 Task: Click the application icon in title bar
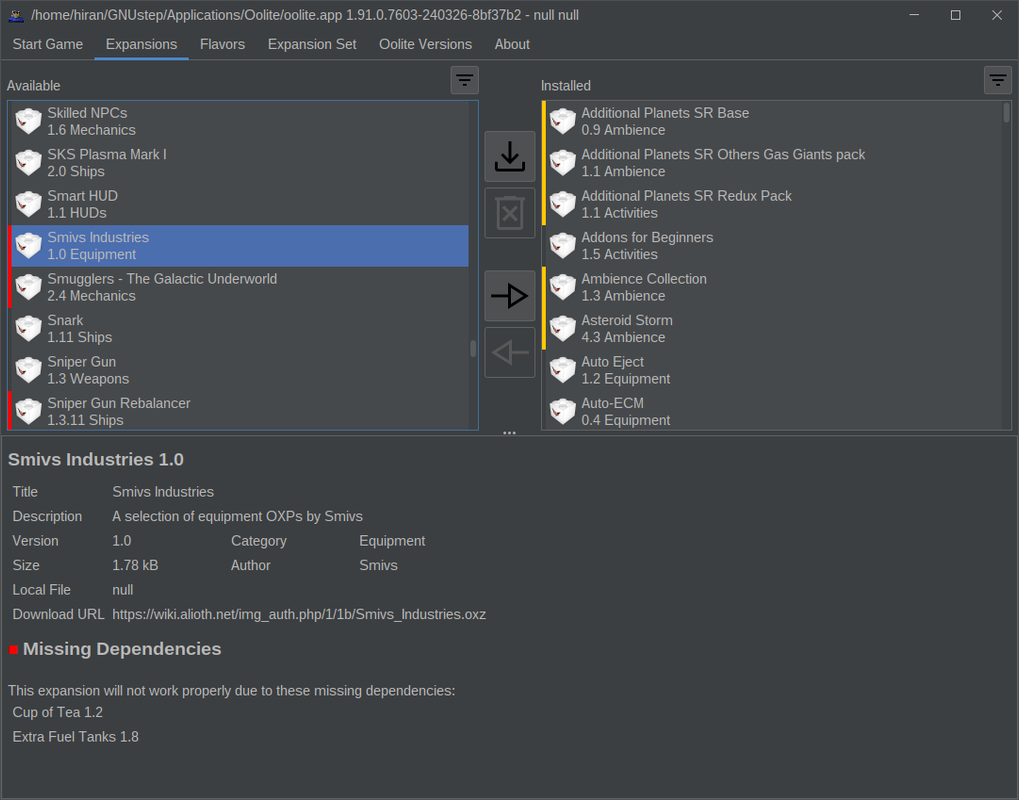16,15
